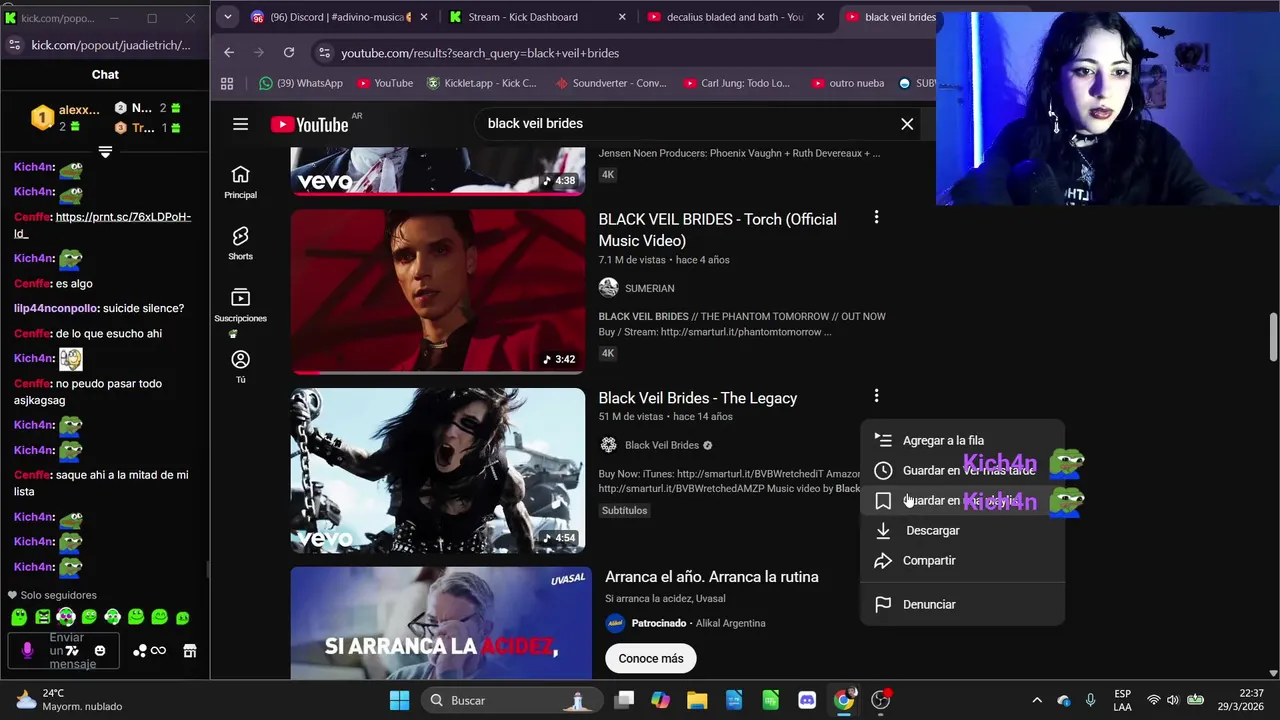Open Discord from the taskbar
Viewport: 1280px width, 720px height.
[x=807, y=700]
